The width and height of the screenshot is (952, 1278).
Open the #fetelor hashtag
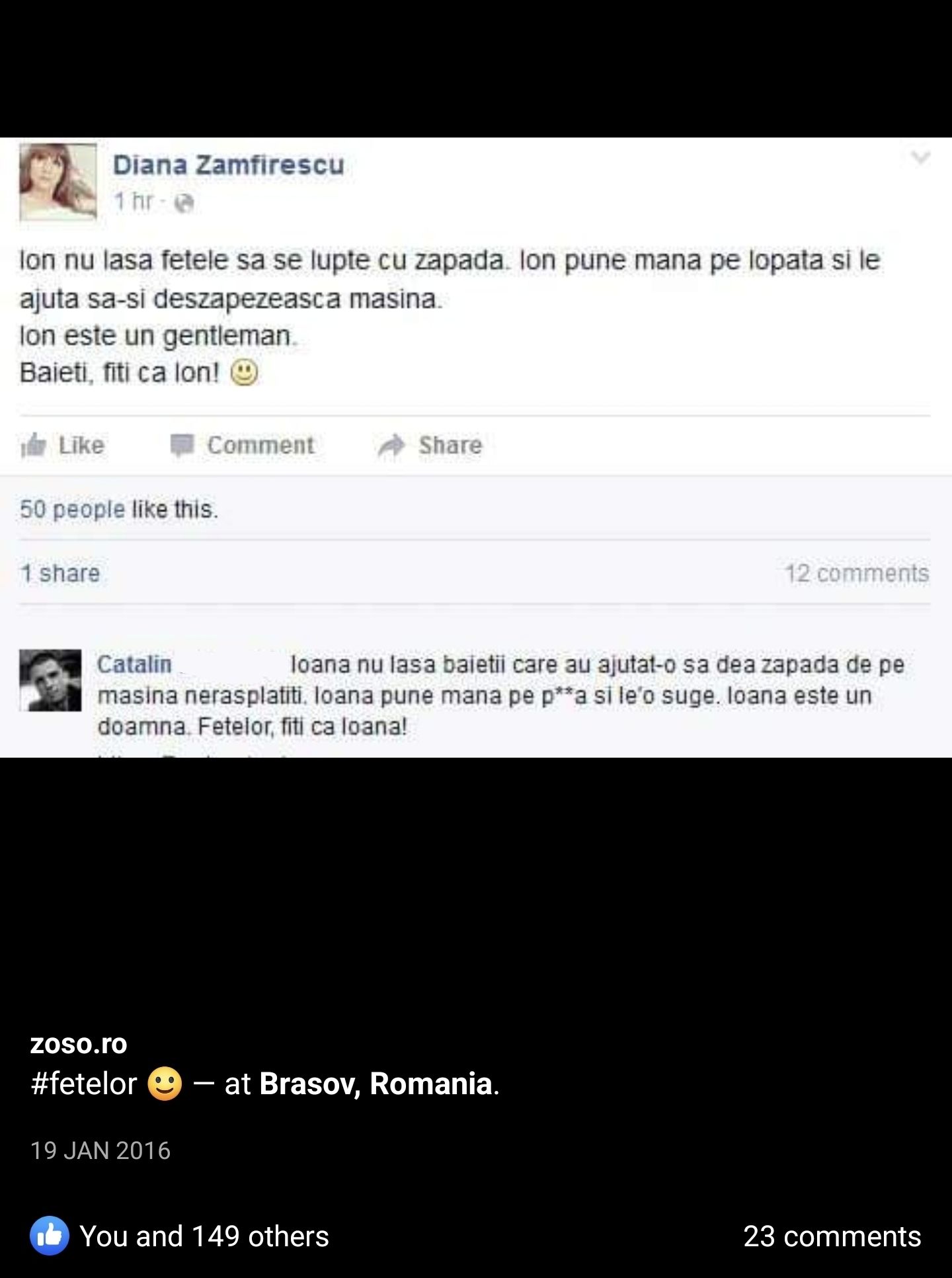(x=84, y=1084)
